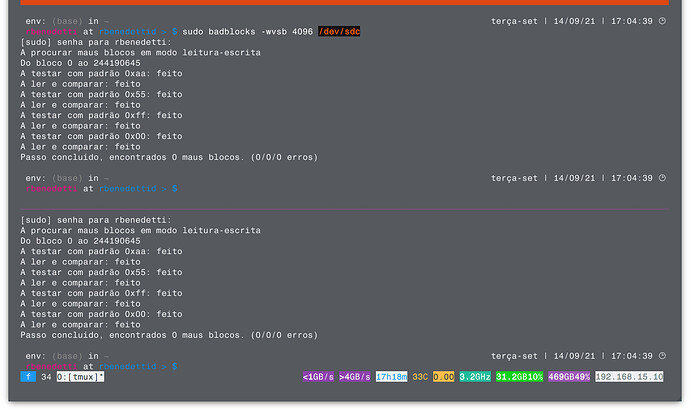Viewport: 690px width, 410px height.
Task: Click the 31.2GB memory usage indicator
Action: pyautogui.click(x=519, y=377)
